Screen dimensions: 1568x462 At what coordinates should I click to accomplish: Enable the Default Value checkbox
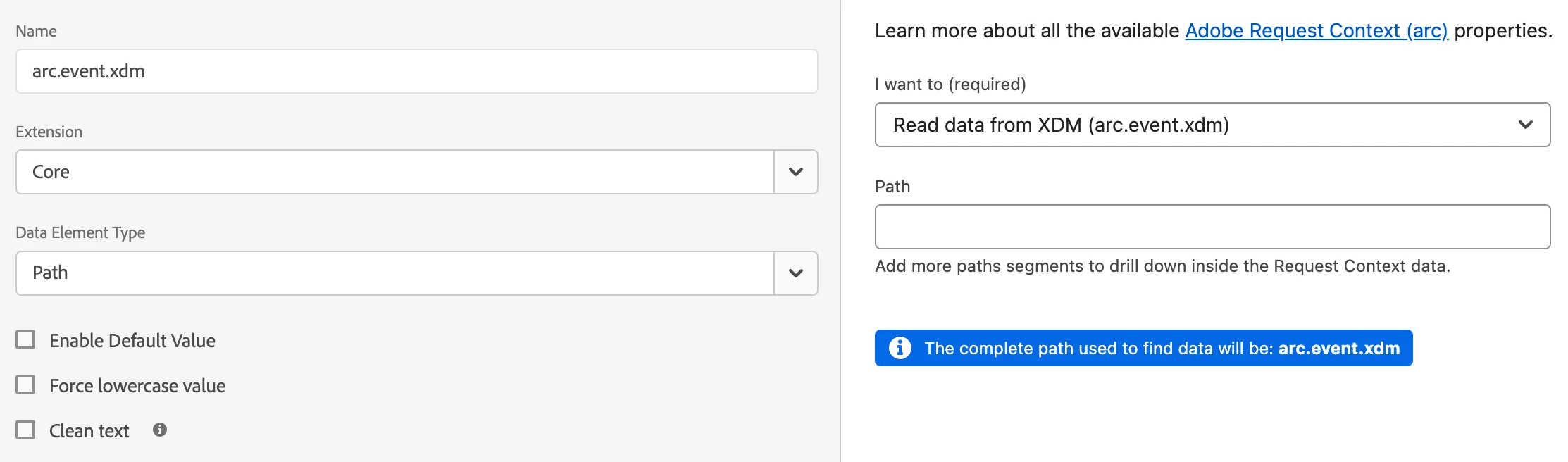(x=25, y=340)
